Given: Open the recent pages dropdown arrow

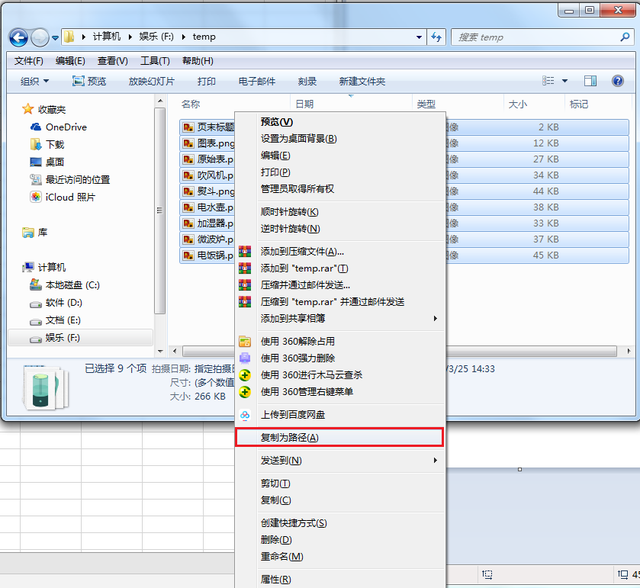Looking at the screenshot, I should click(55, 38).
